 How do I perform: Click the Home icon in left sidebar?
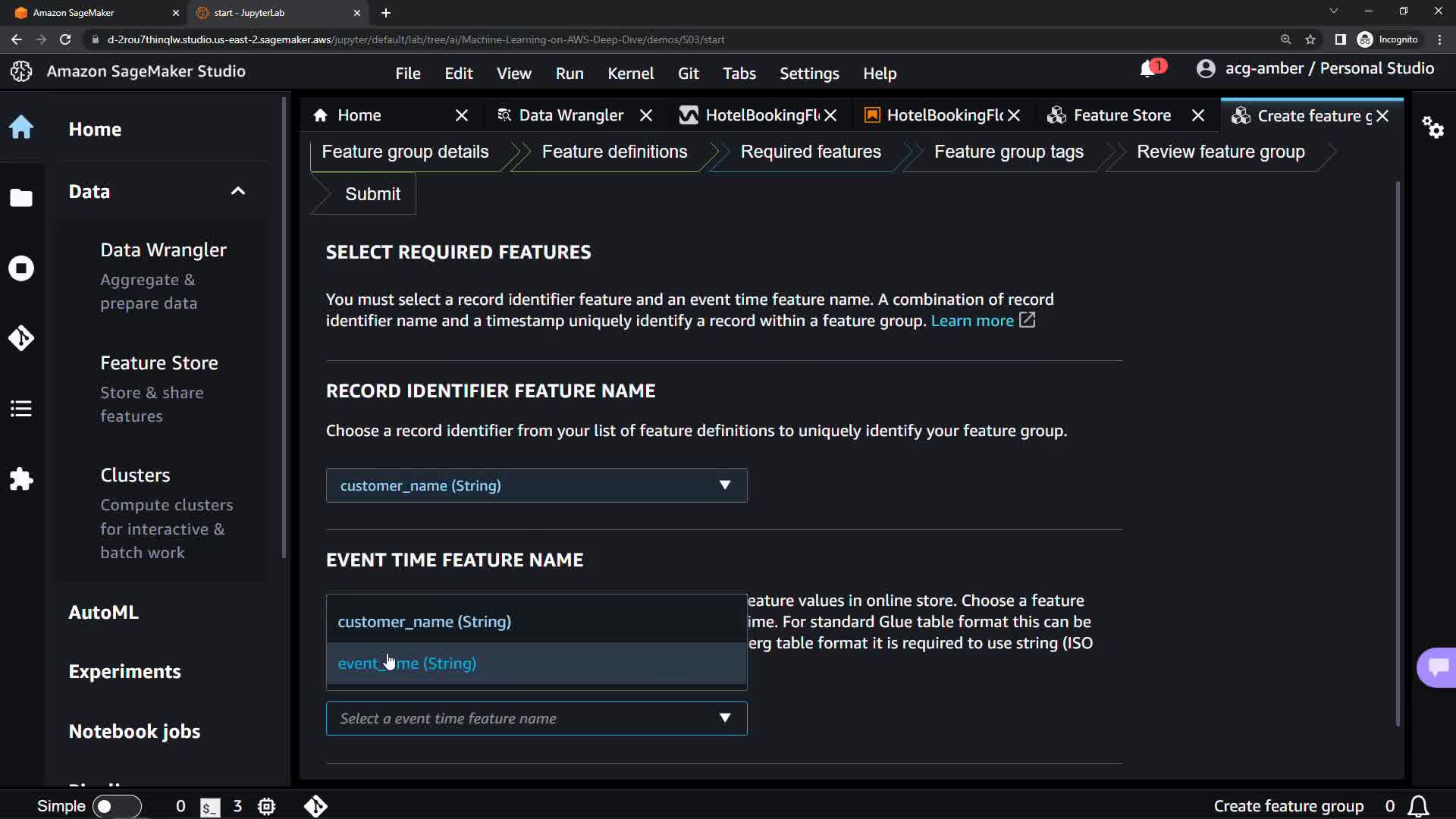[x=21, y=127]
